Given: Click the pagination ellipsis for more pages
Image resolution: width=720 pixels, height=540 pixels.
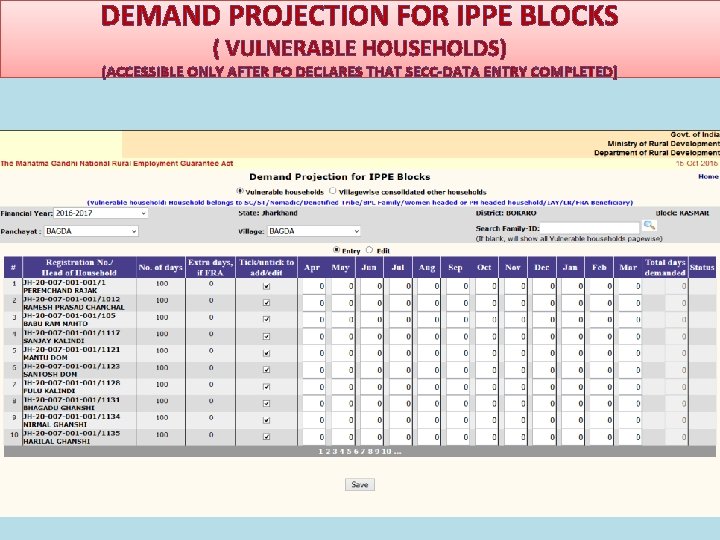Looking at the screenshot, I should click(x=397, y=451).
